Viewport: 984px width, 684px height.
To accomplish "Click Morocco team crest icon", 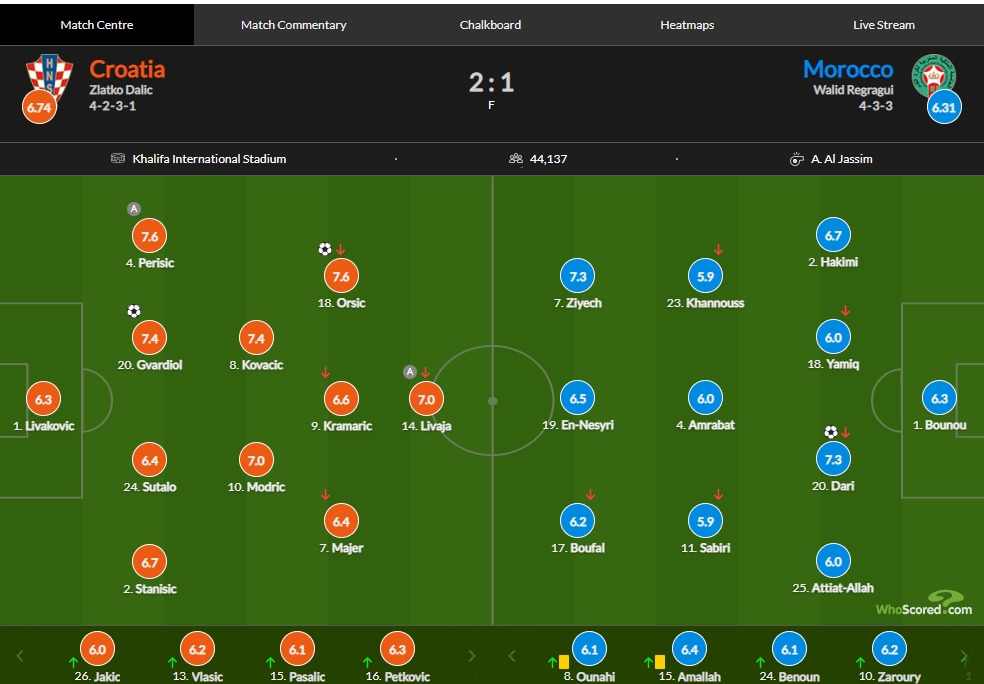I will [934, 76].
